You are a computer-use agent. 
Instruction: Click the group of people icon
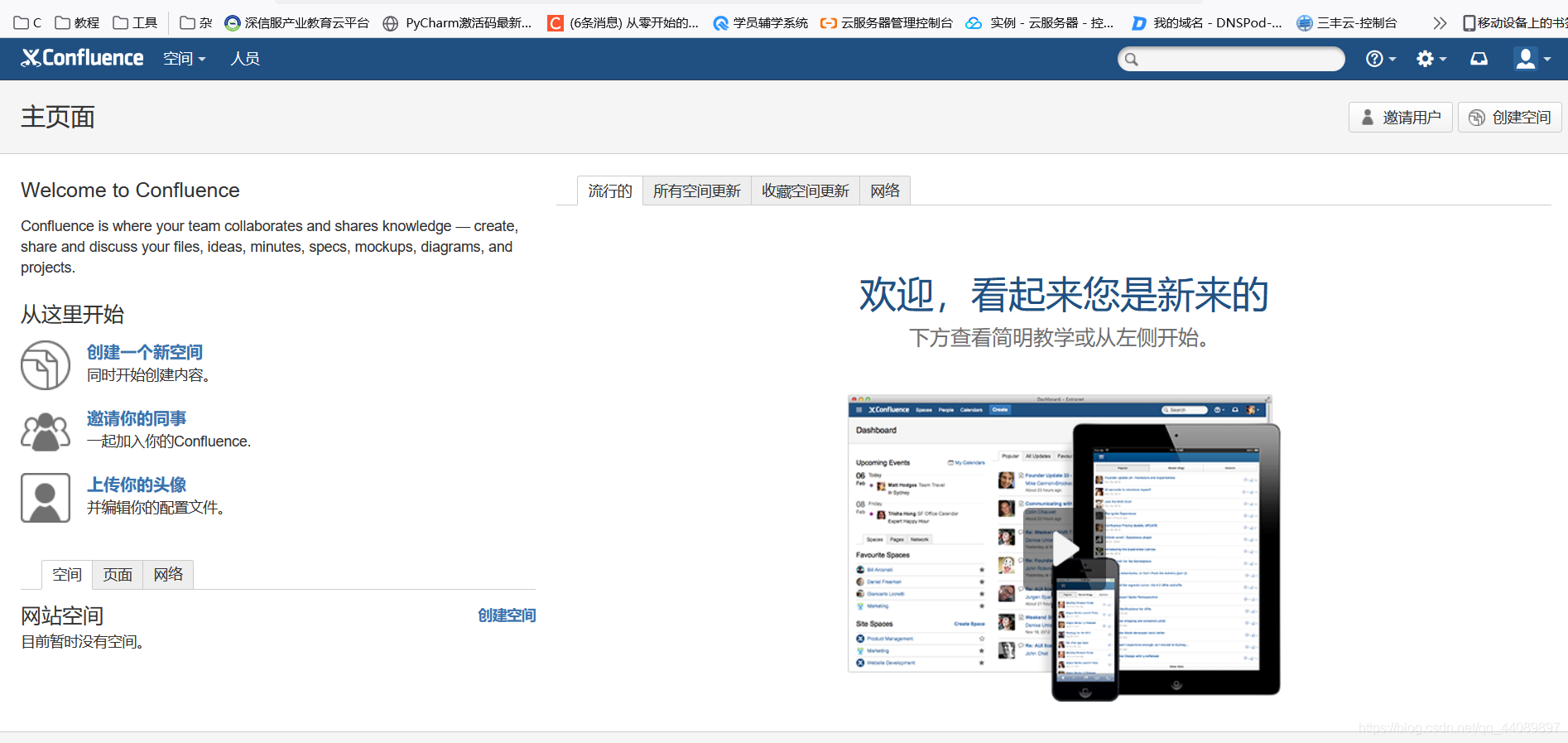[46, 432]
